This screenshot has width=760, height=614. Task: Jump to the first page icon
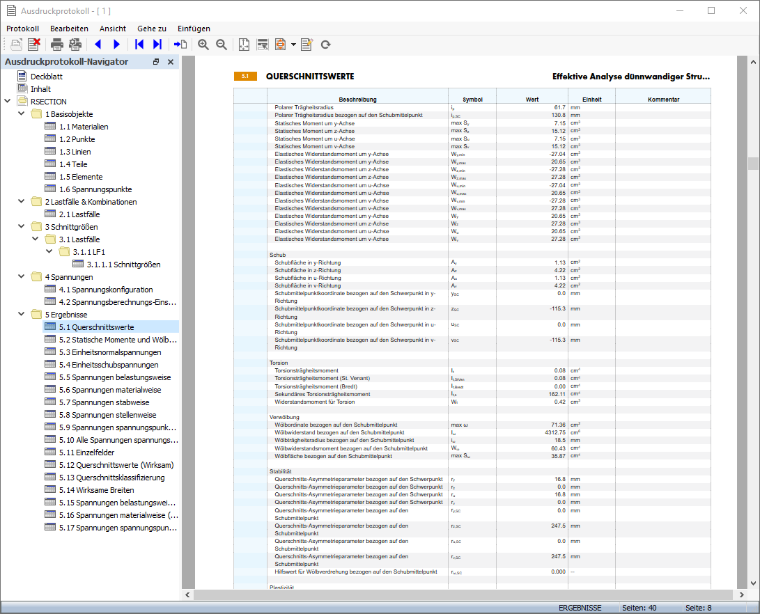click(x=139, y=44)
